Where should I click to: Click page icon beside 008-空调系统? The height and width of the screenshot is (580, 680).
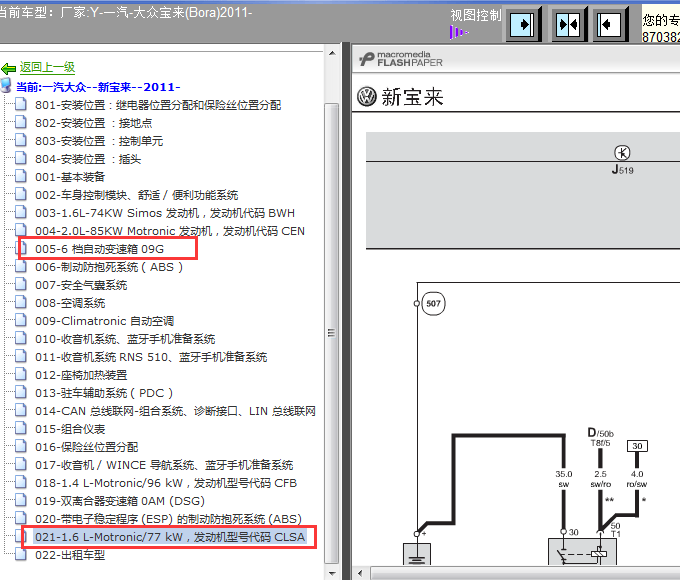coord(20,303)
